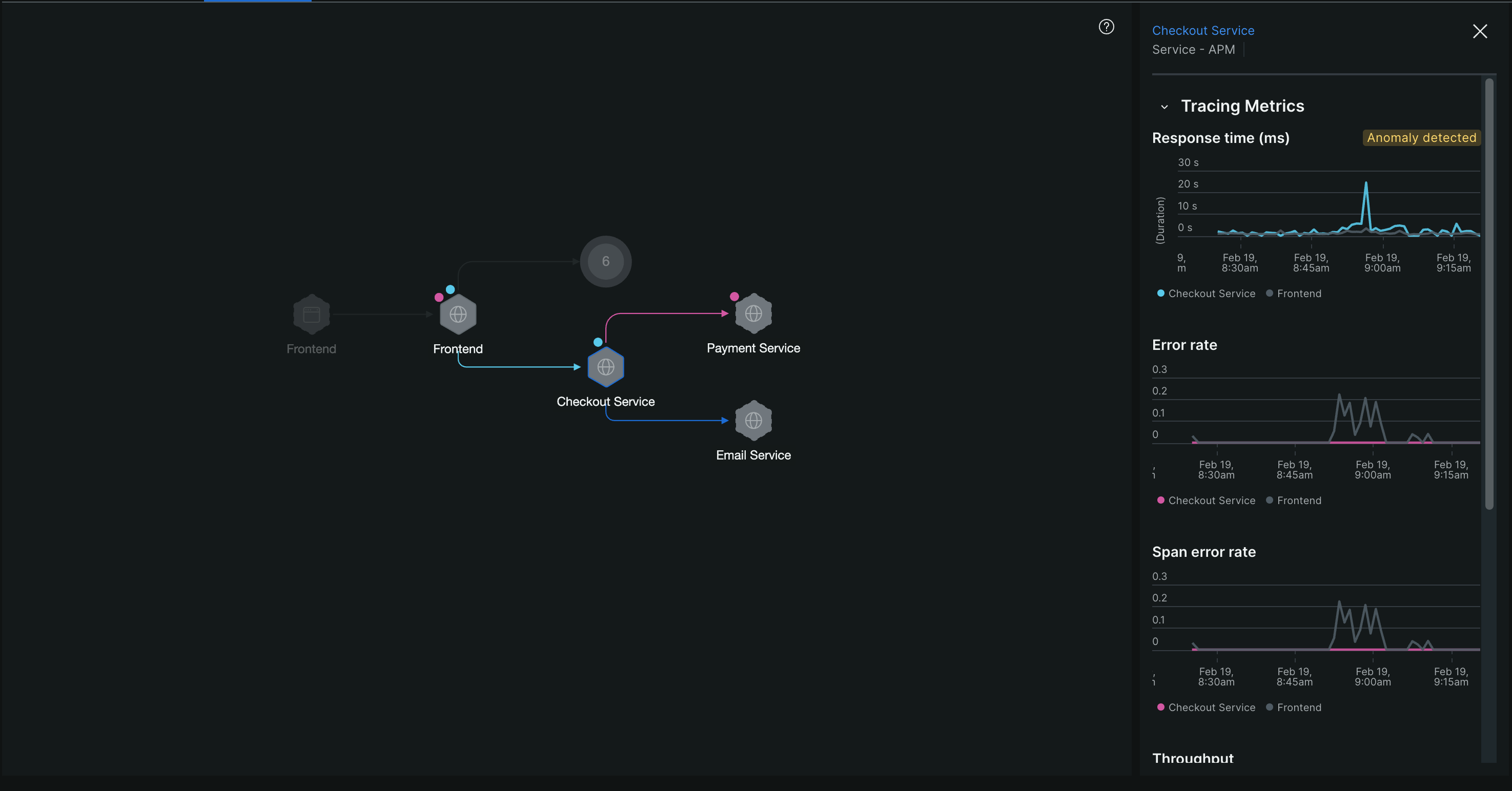Click the Email Service node label
Image resolution: width=1512 pixels, height=791 pixels.
(753, 455)
